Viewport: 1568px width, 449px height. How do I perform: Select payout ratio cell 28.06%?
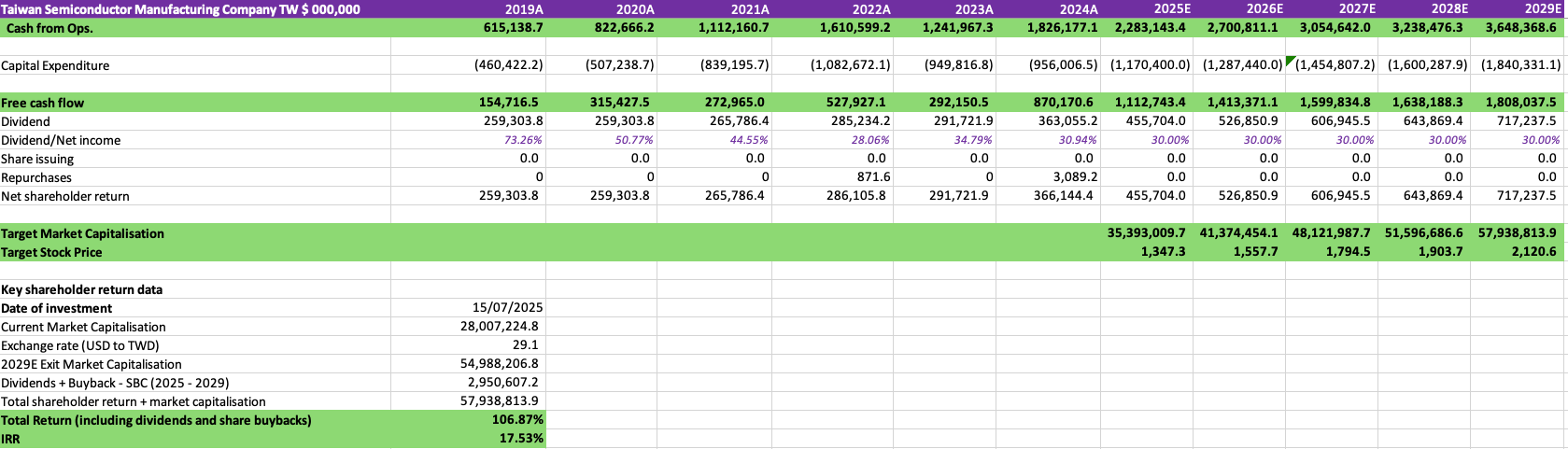pos(870,140)
